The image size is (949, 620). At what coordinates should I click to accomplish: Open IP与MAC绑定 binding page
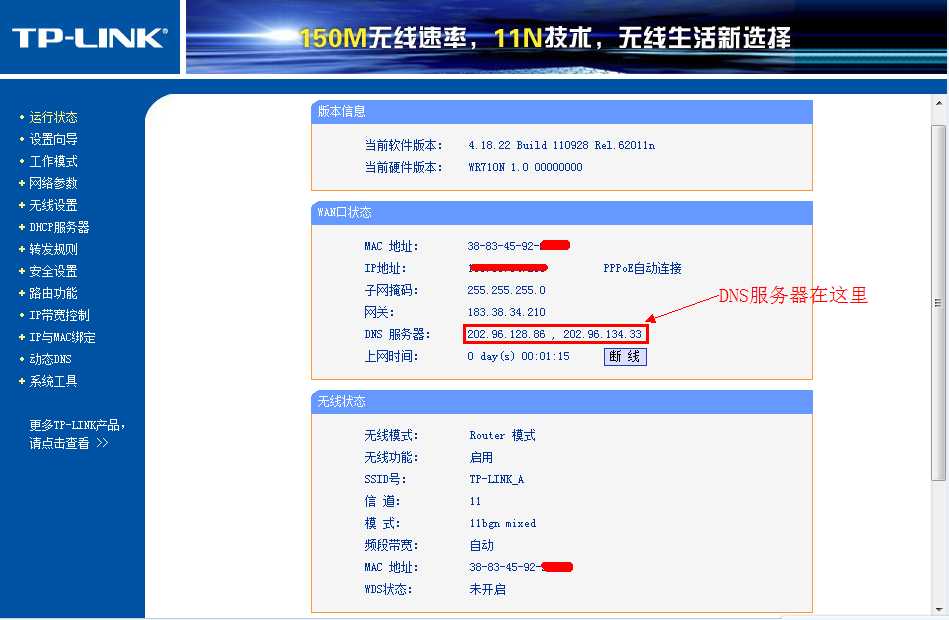point(63,337)
